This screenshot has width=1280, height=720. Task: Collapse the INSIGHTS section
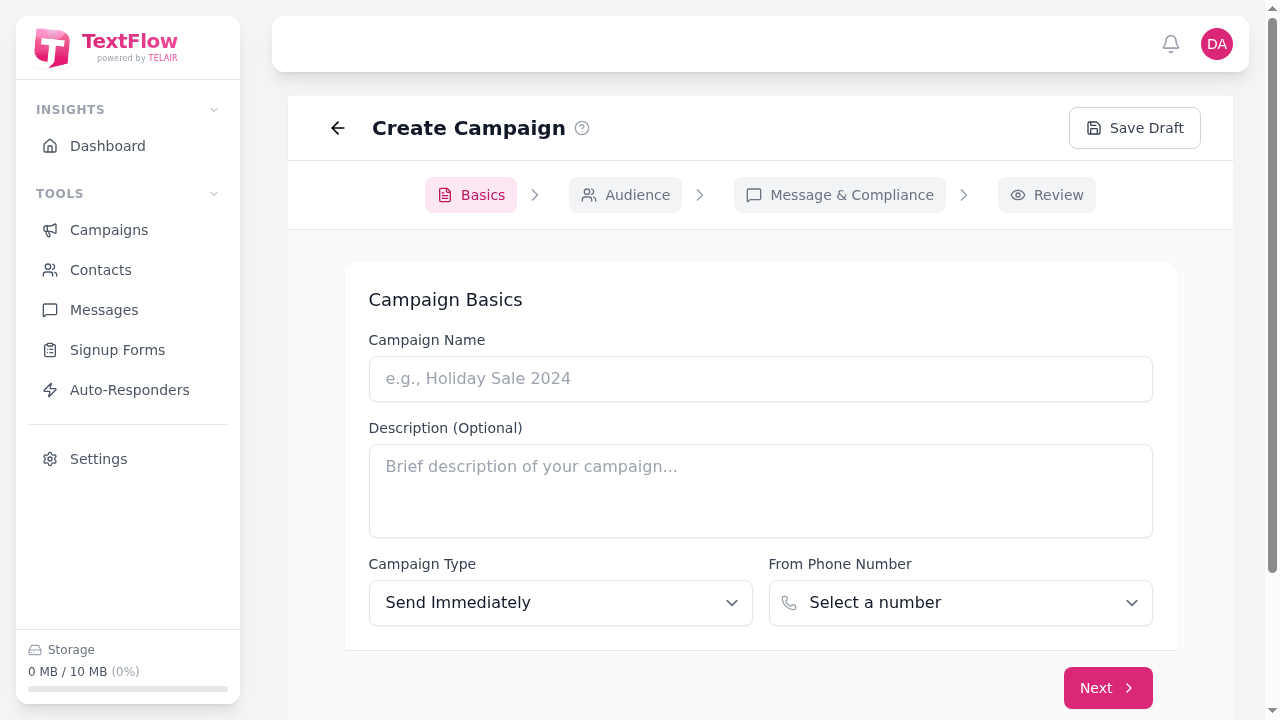pyautogui.click(x=213, y=110)
